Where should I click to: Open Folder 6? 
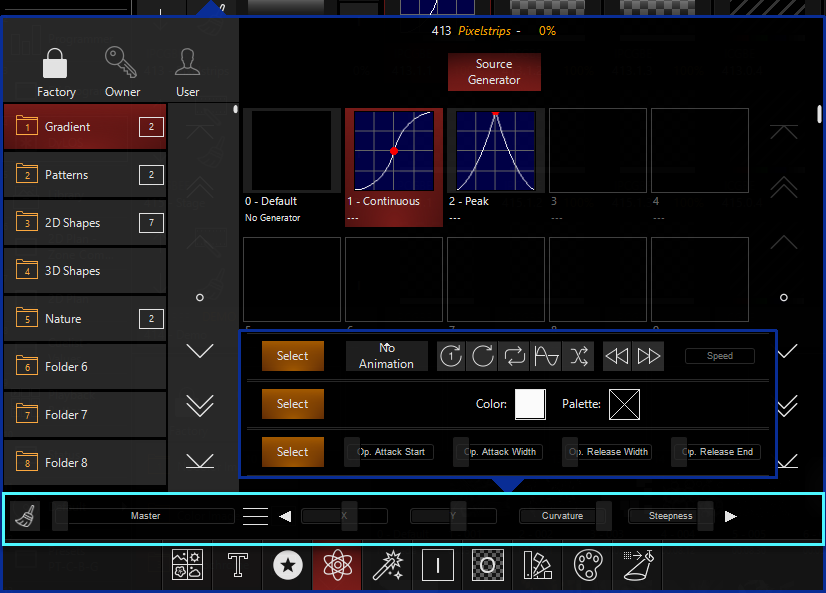coord(85,367)
